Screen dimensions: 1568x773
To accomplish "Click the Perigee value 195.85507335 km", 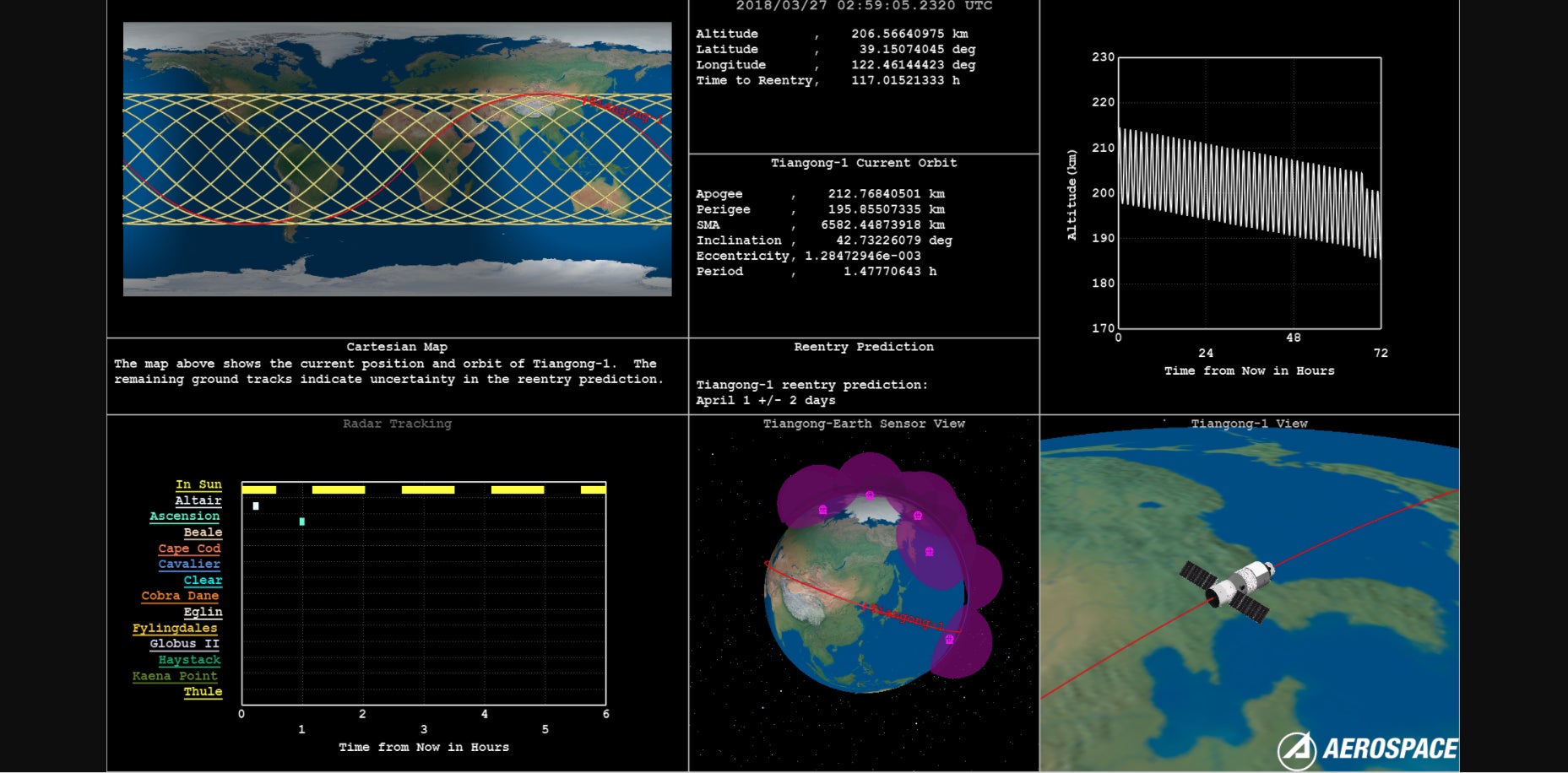I will (886, 209).
